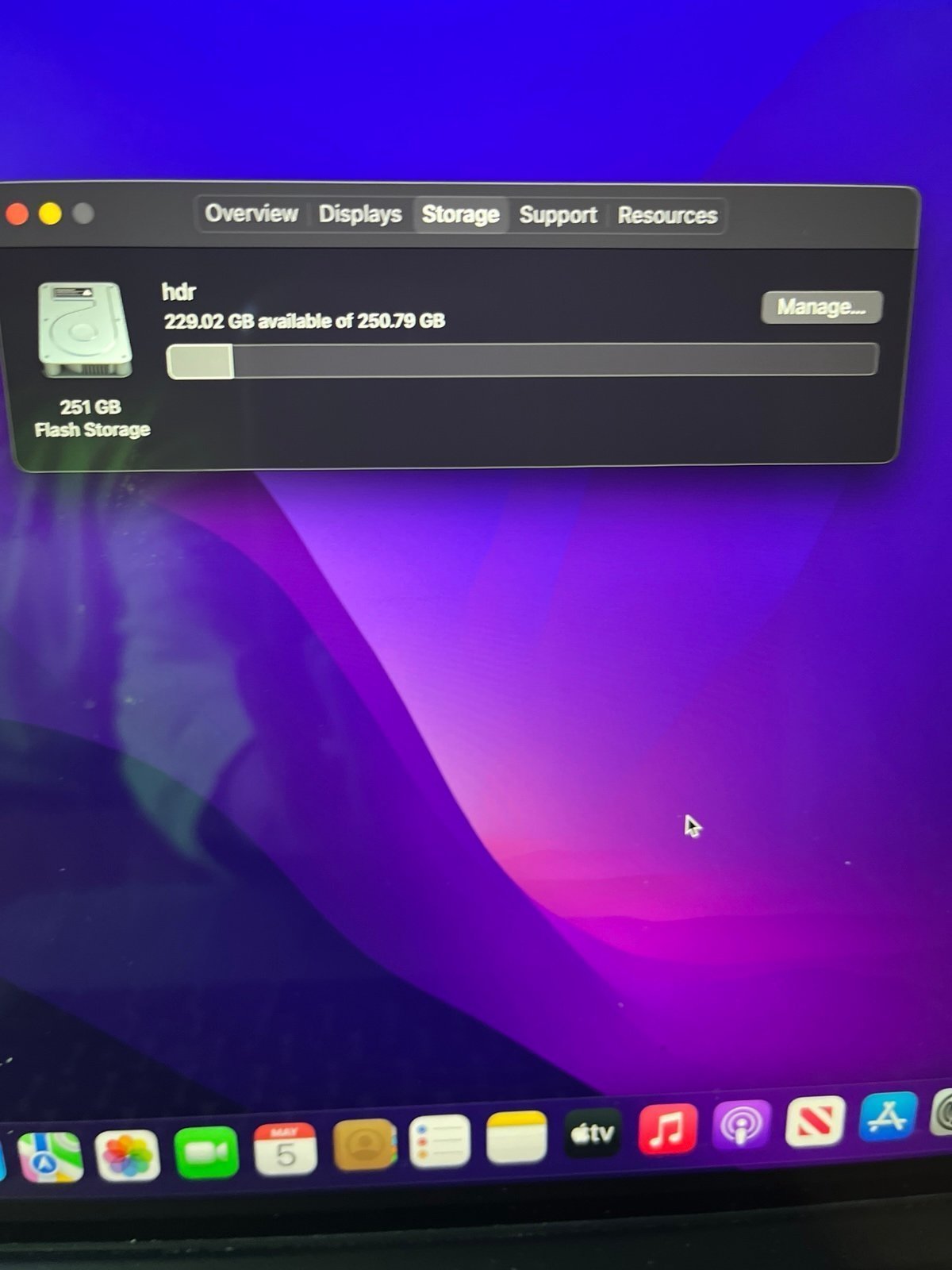Screen dimensions: 952x1270
Task: Select the Storage tab
Action: [460, 214]
